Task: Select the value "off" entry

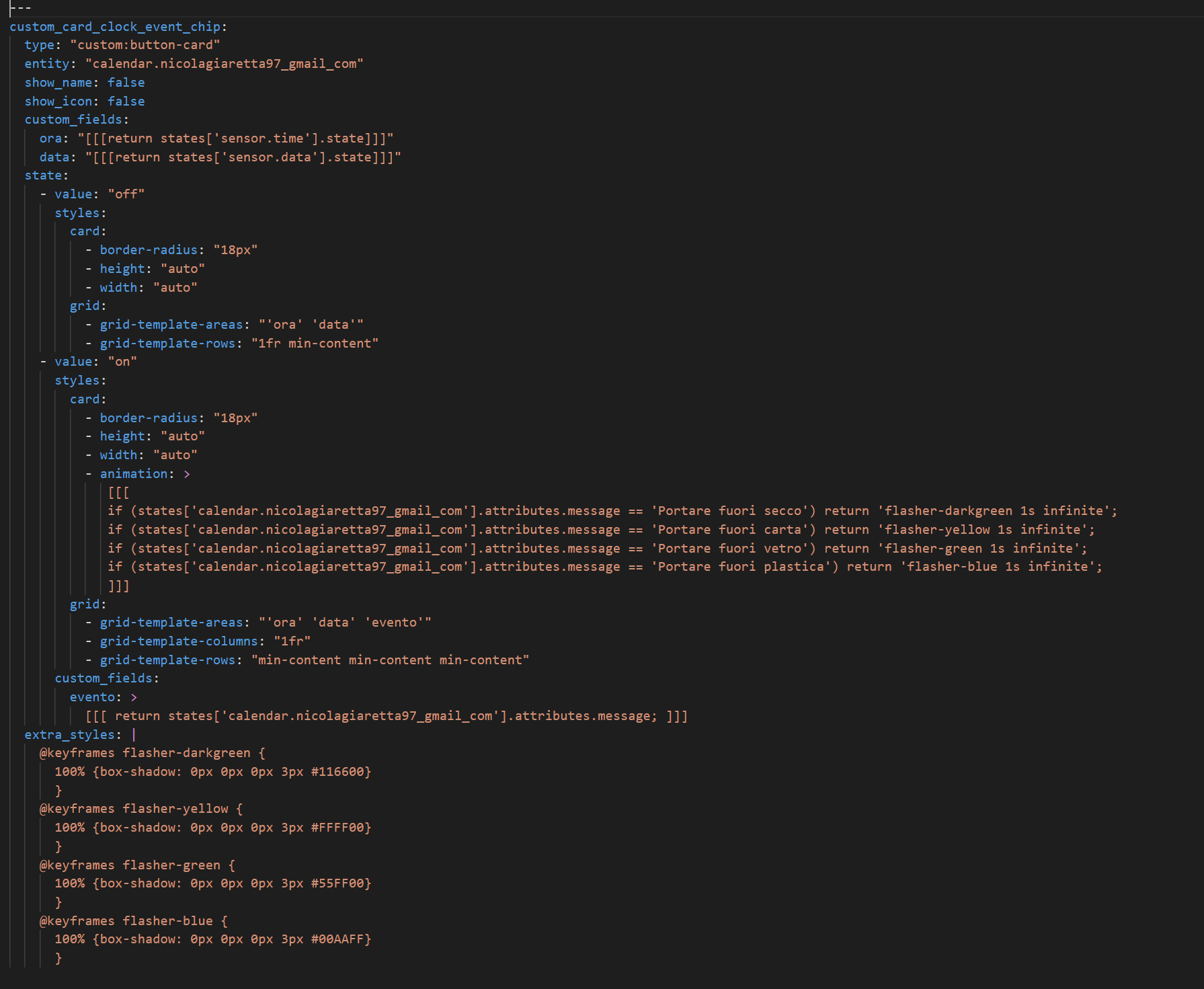Action: tap(92, 194)
